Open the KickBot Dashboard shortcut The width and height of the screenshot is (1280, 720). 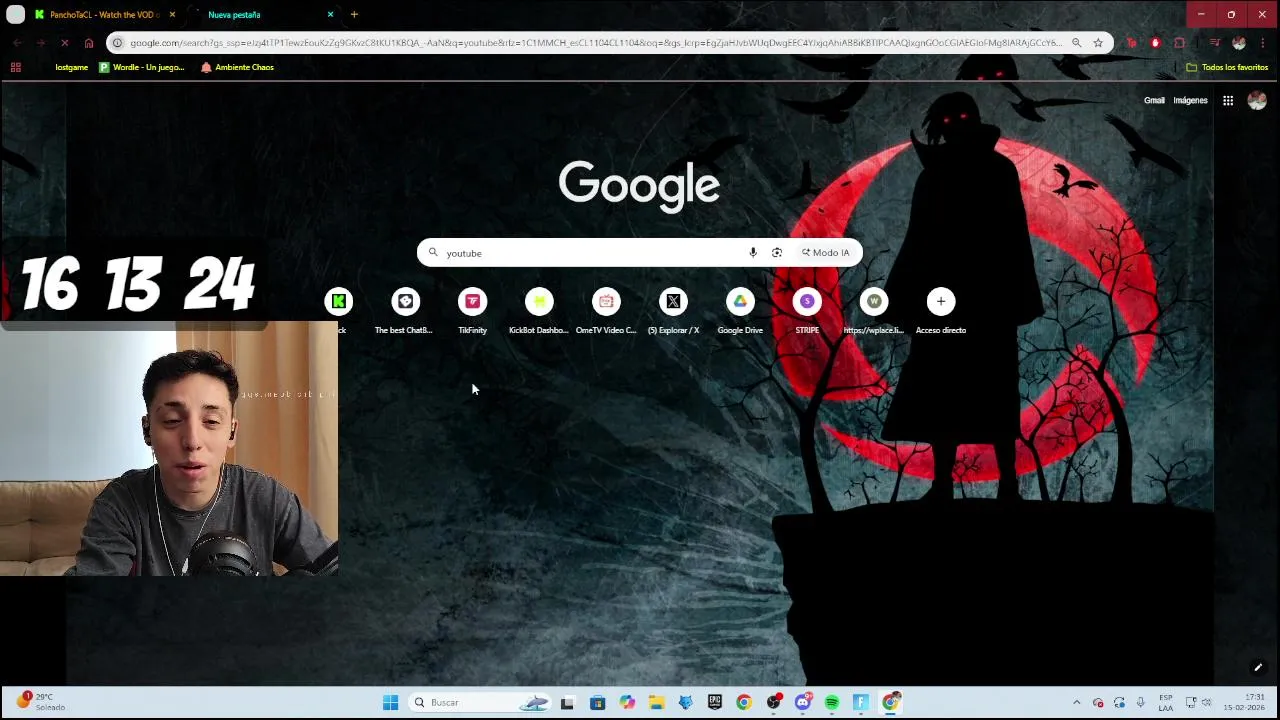(x=539, y=309)
